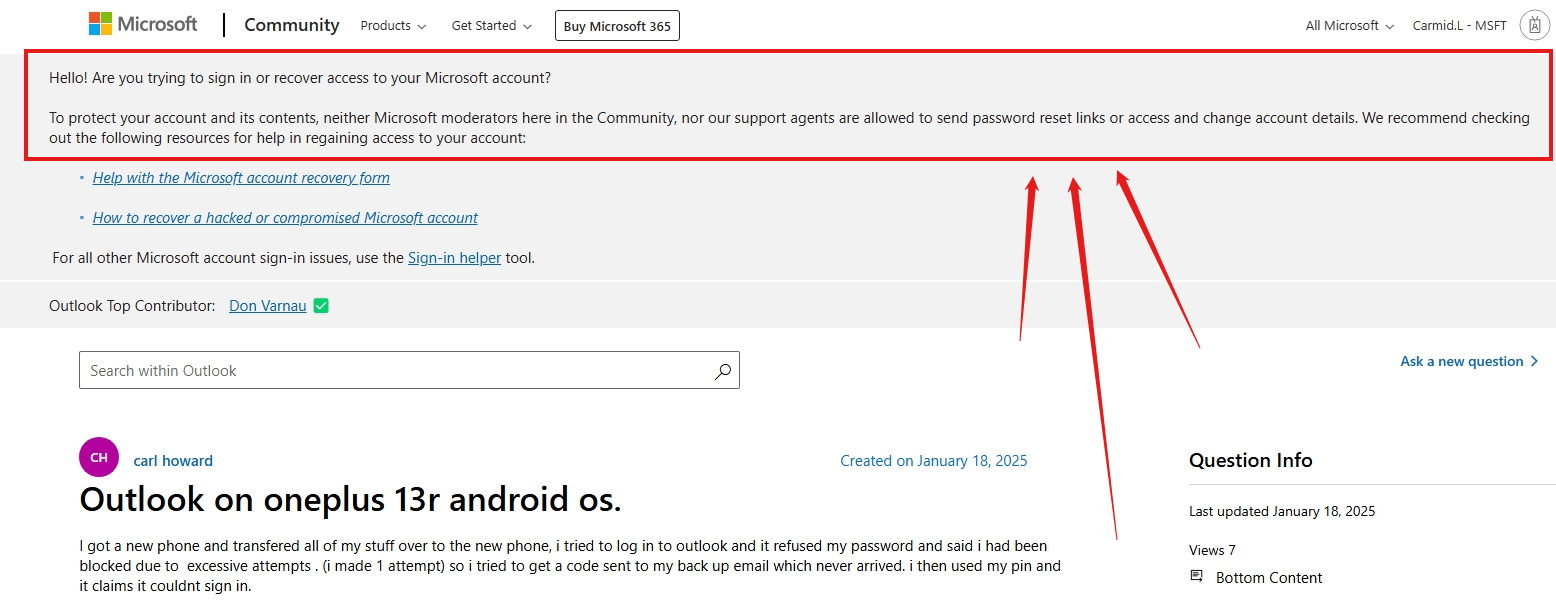This screenshot has height=614, width=1556.
Task: Open the Microsoft logo home link
Action: click(x=143, y=25)
